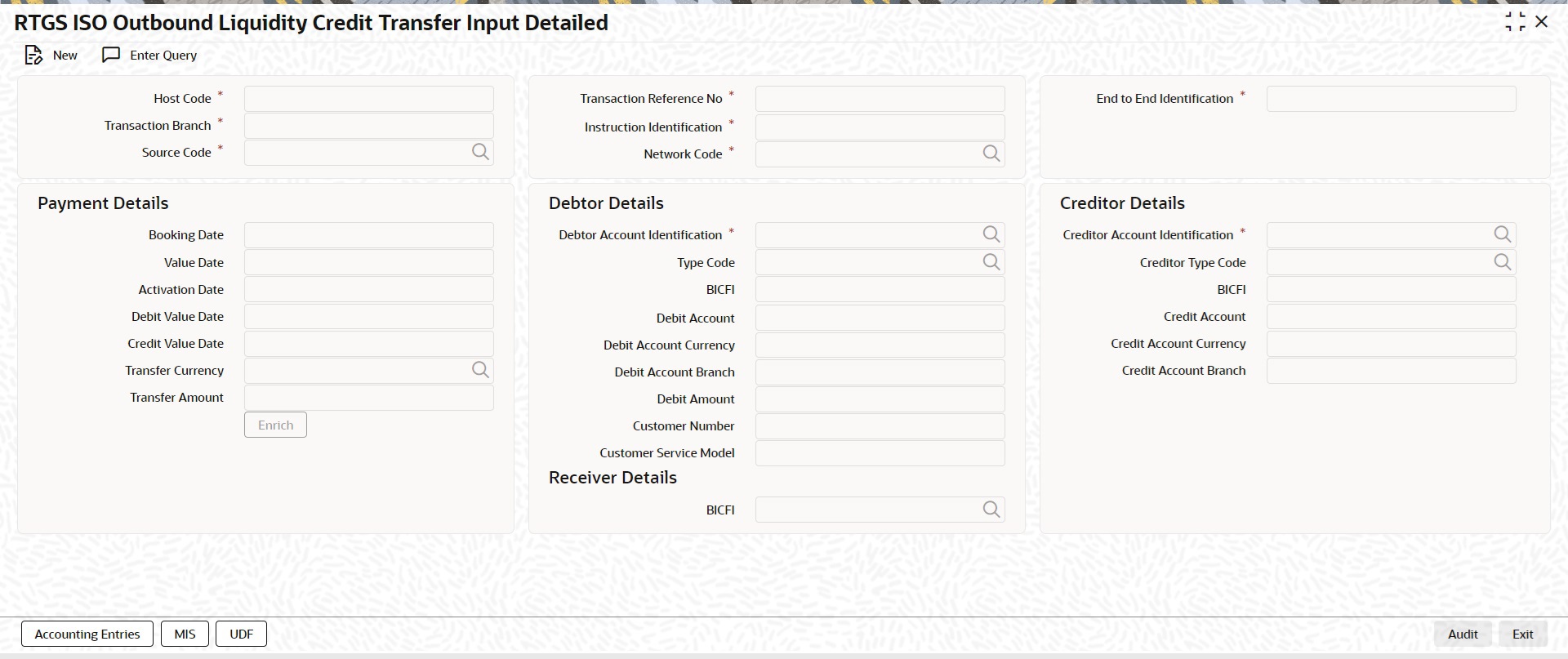This screenshot has width=1568, height=659.
Task: Click the Receiver Details section heading
Action: [x=612, y=478]
